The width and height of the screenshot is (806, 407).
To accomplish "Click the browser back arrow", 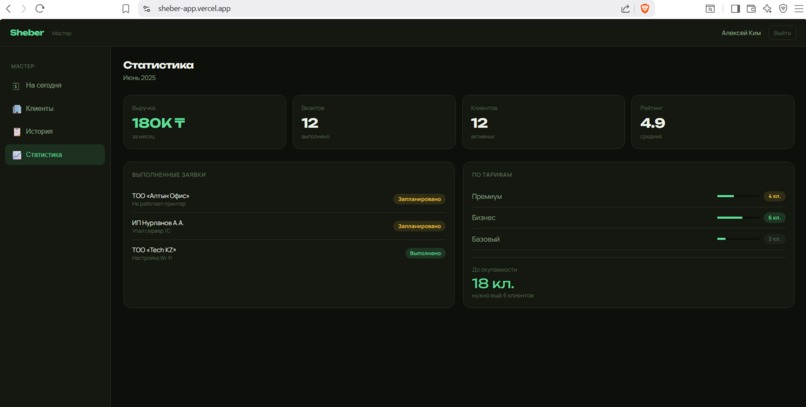I will tap(8, 8).
